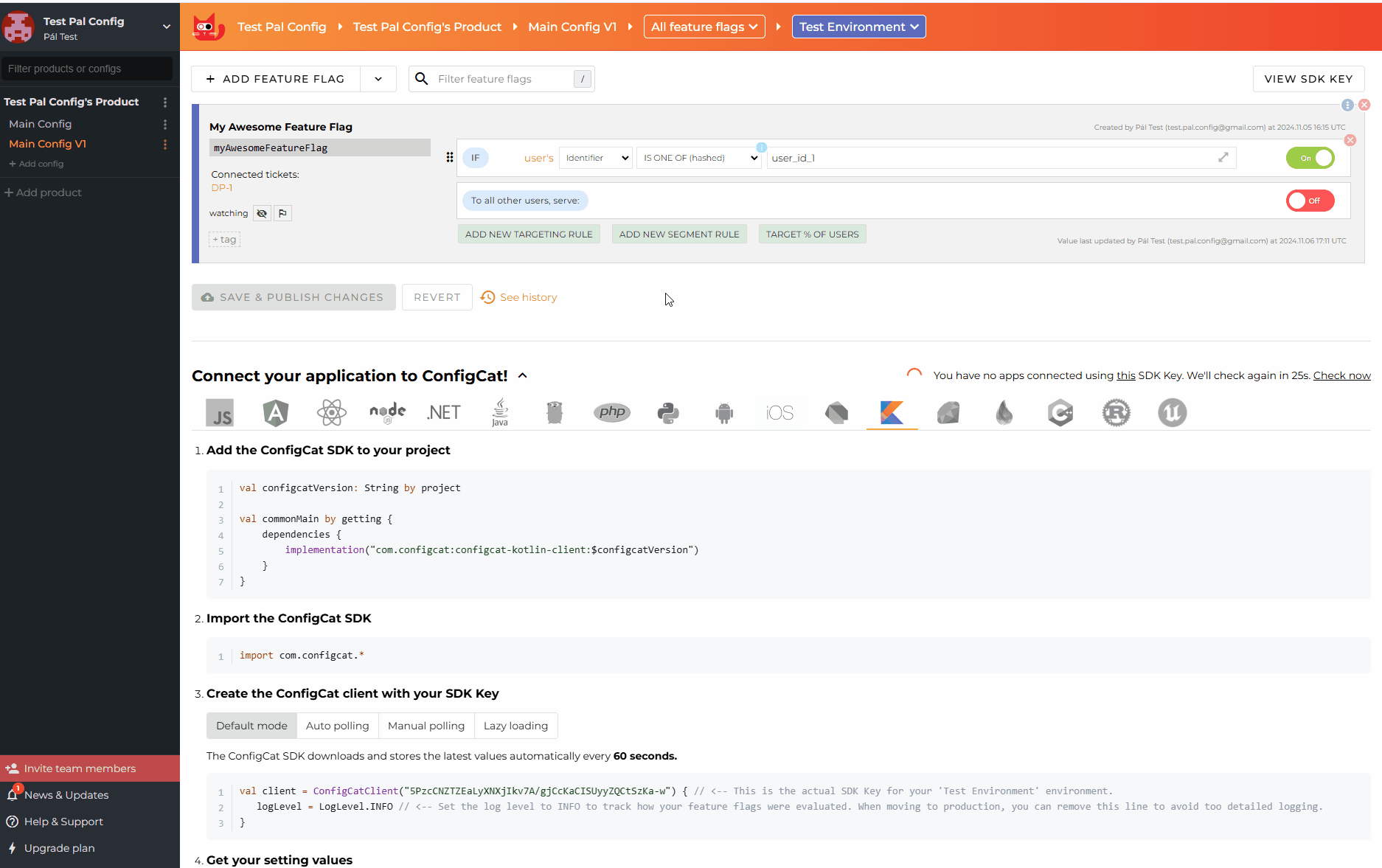Open the JavaScript SDK instructions
Screen dimensions: 1382x868
point(219,412)
